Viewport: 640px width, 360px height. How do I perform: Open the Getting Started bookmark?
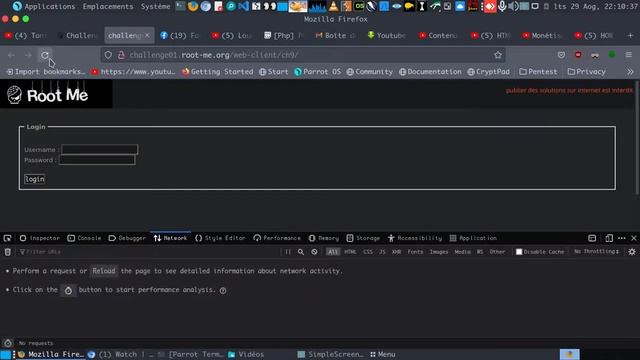pos(218,72)
